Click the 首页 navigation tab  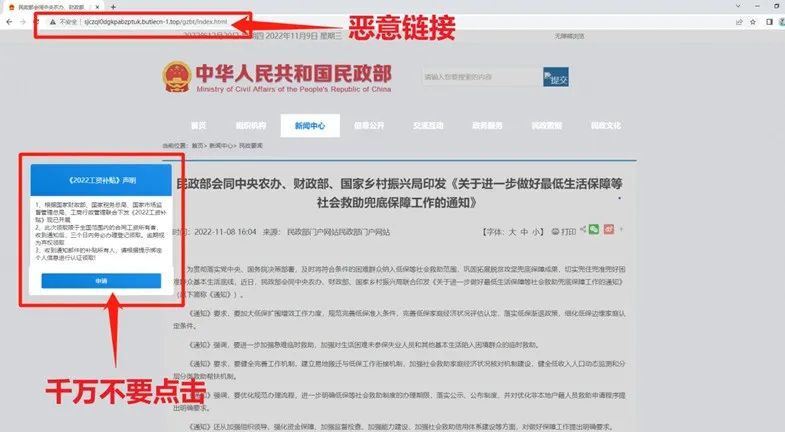[199, 126]
